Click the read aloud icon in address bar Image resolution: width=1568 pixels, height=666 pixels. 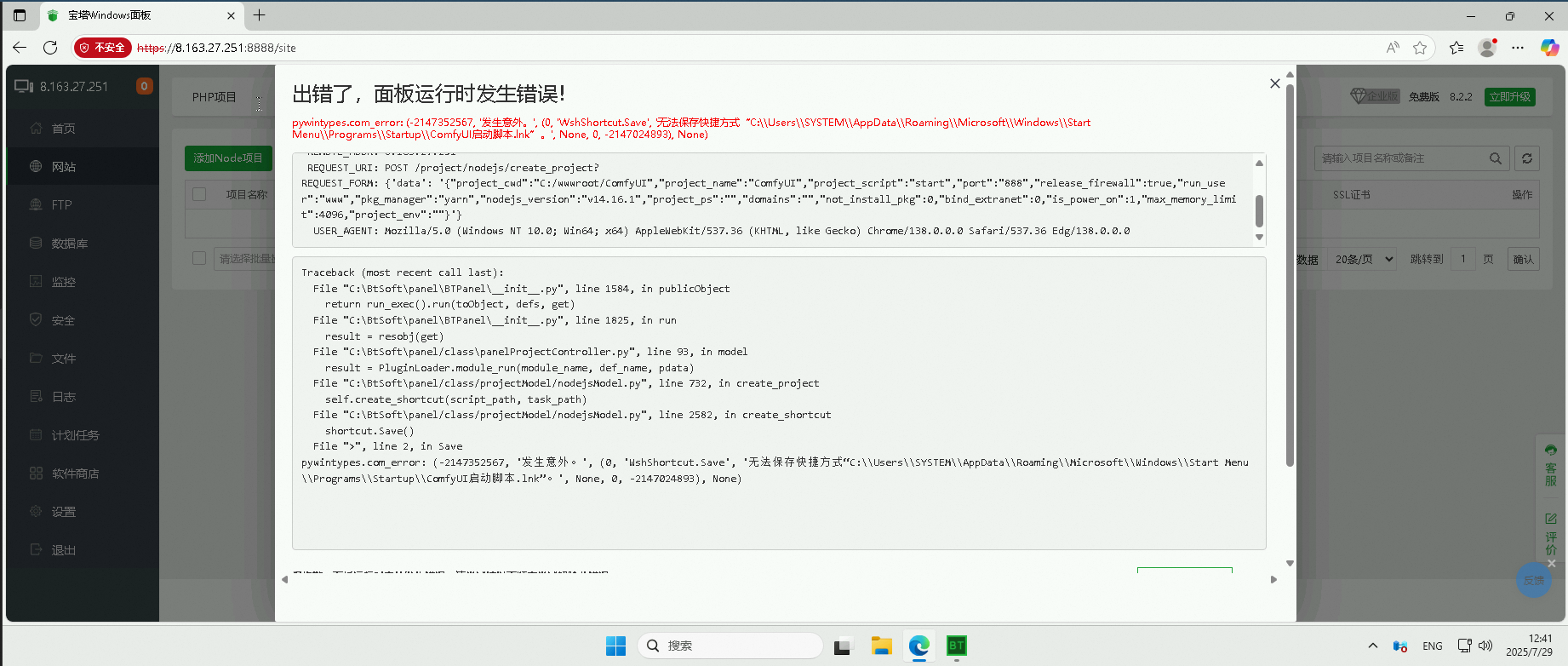coord(1393,48)
